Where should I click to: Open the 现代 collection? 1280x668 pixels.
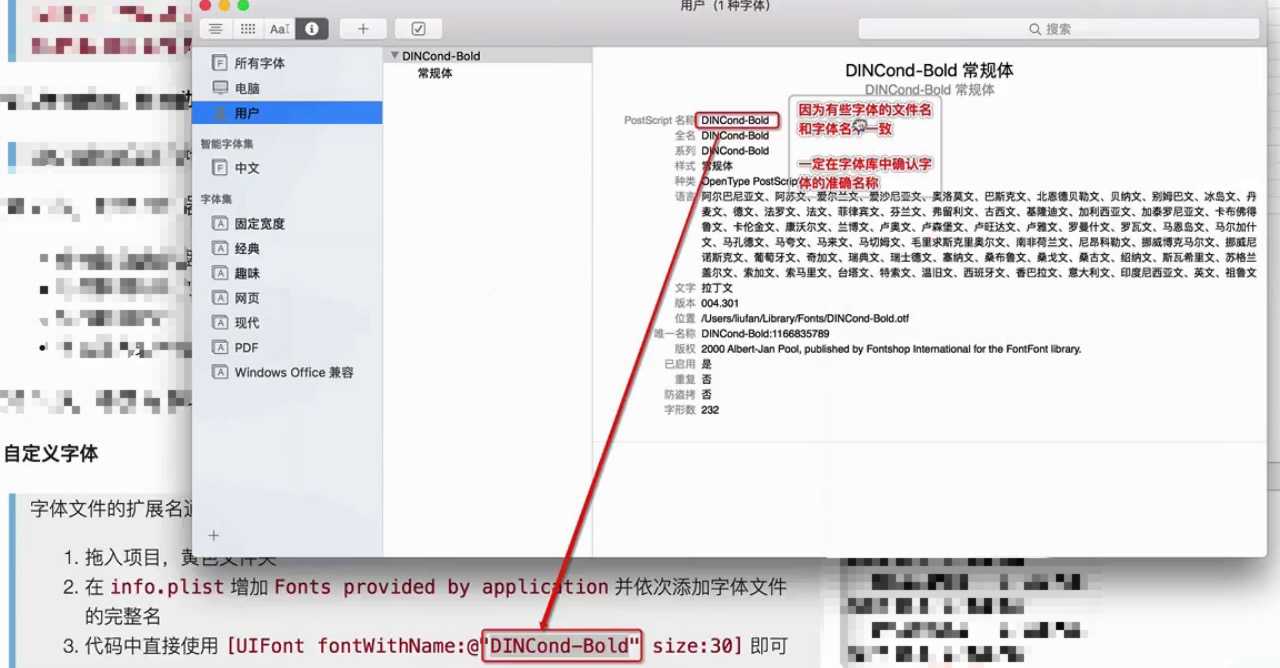point(247,322)
